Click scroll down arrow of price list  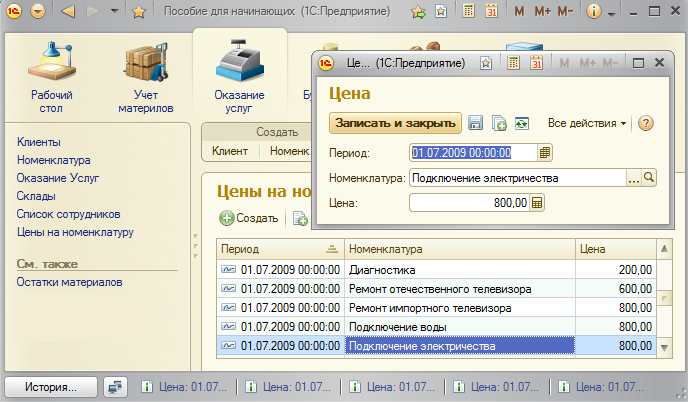[664, 348]
